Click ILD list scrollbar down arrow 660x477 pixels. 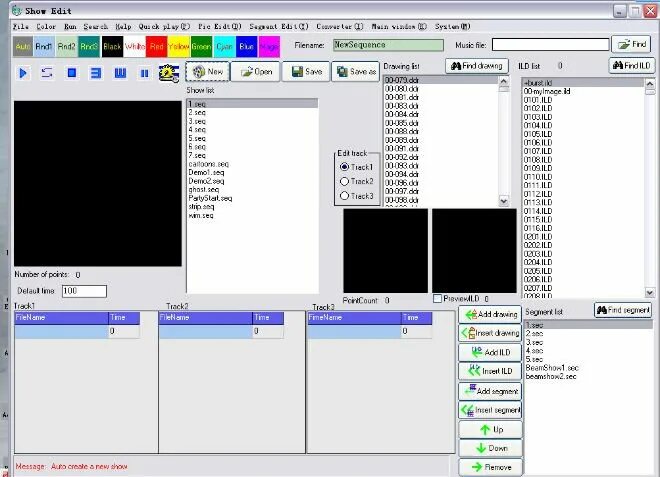pyautogui.click(x=649, y=292)
